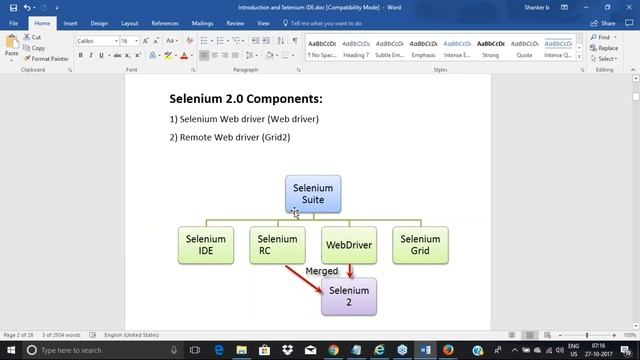Screen dimensions: 640x360
Task: Click the Share button
Action: tap(603, 23)
